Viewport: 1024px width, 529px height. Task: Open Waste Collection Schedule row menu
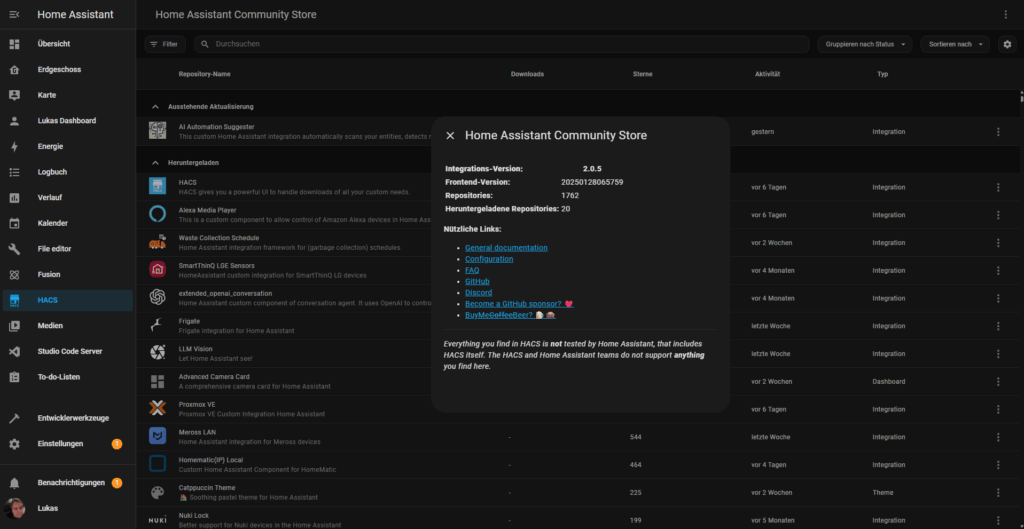[x=998, y=243]
